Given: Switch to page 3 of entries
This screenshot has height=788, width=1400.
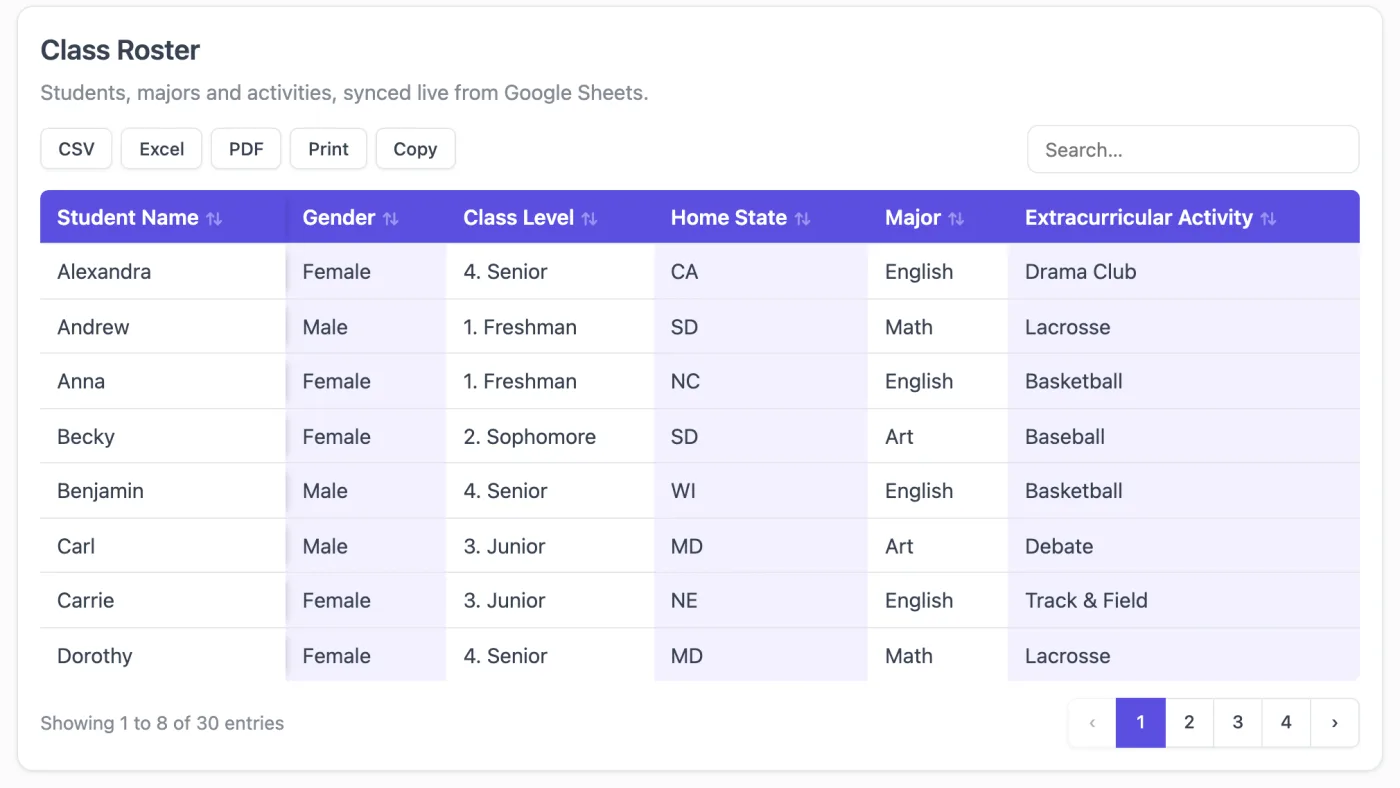Looking at the screenshot, I should click(x=1238, y=723).
